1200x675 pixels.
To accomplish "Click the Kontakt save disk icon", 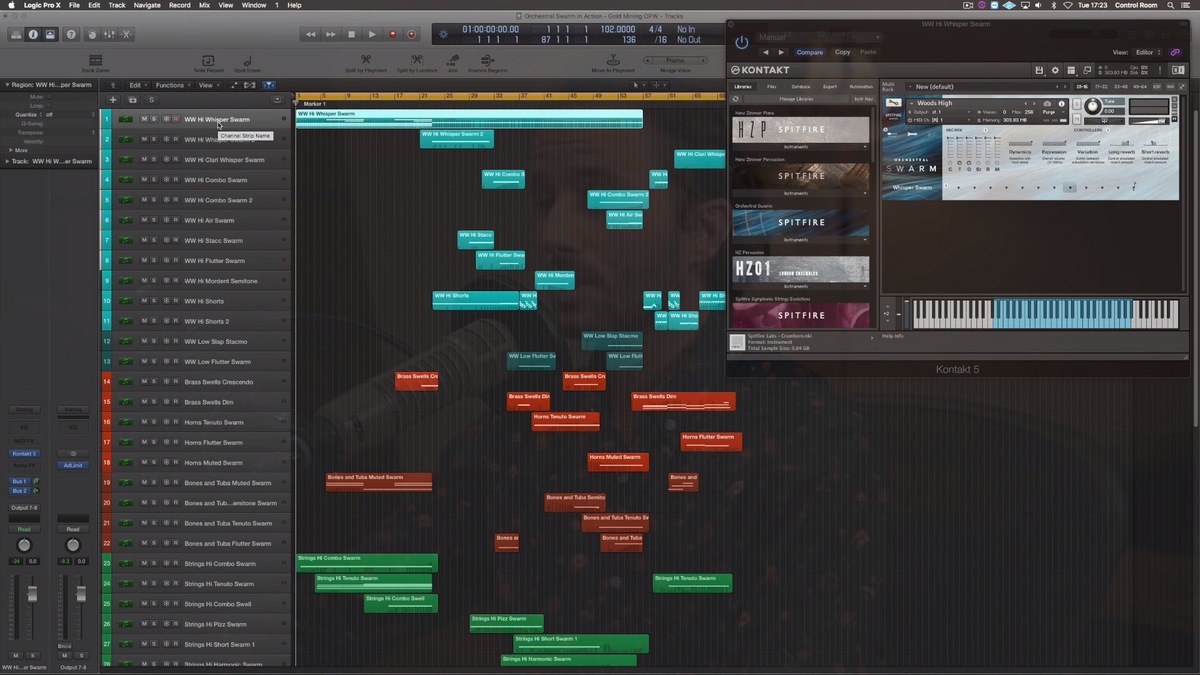I will pyautogui.click(x=1039, y=70).
